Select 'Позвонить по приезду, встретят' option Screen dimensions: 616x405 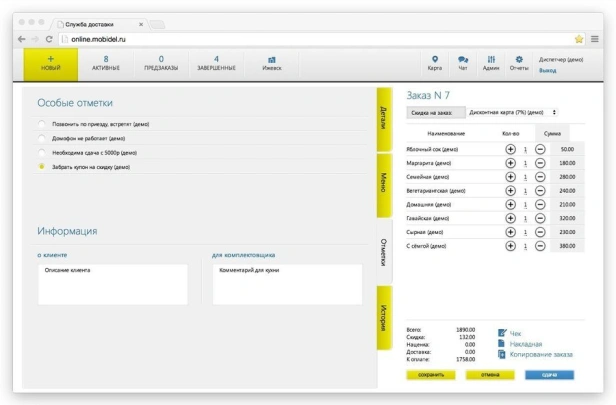[42, 124]
